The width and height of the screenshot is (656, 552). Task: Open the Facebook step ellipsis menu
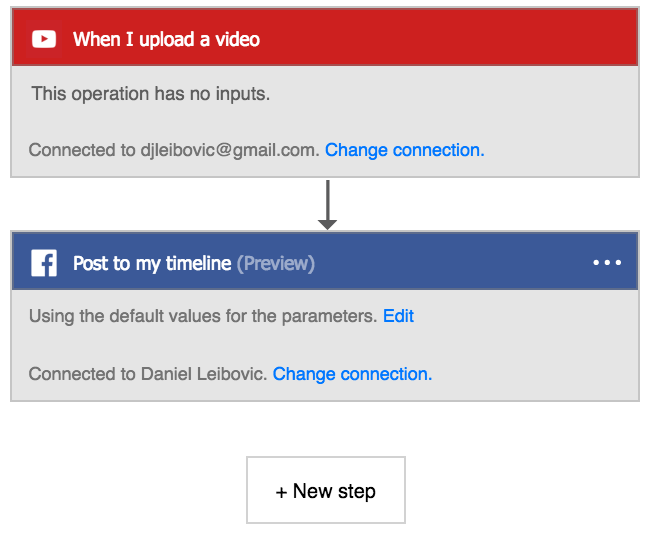click(606, 263)
